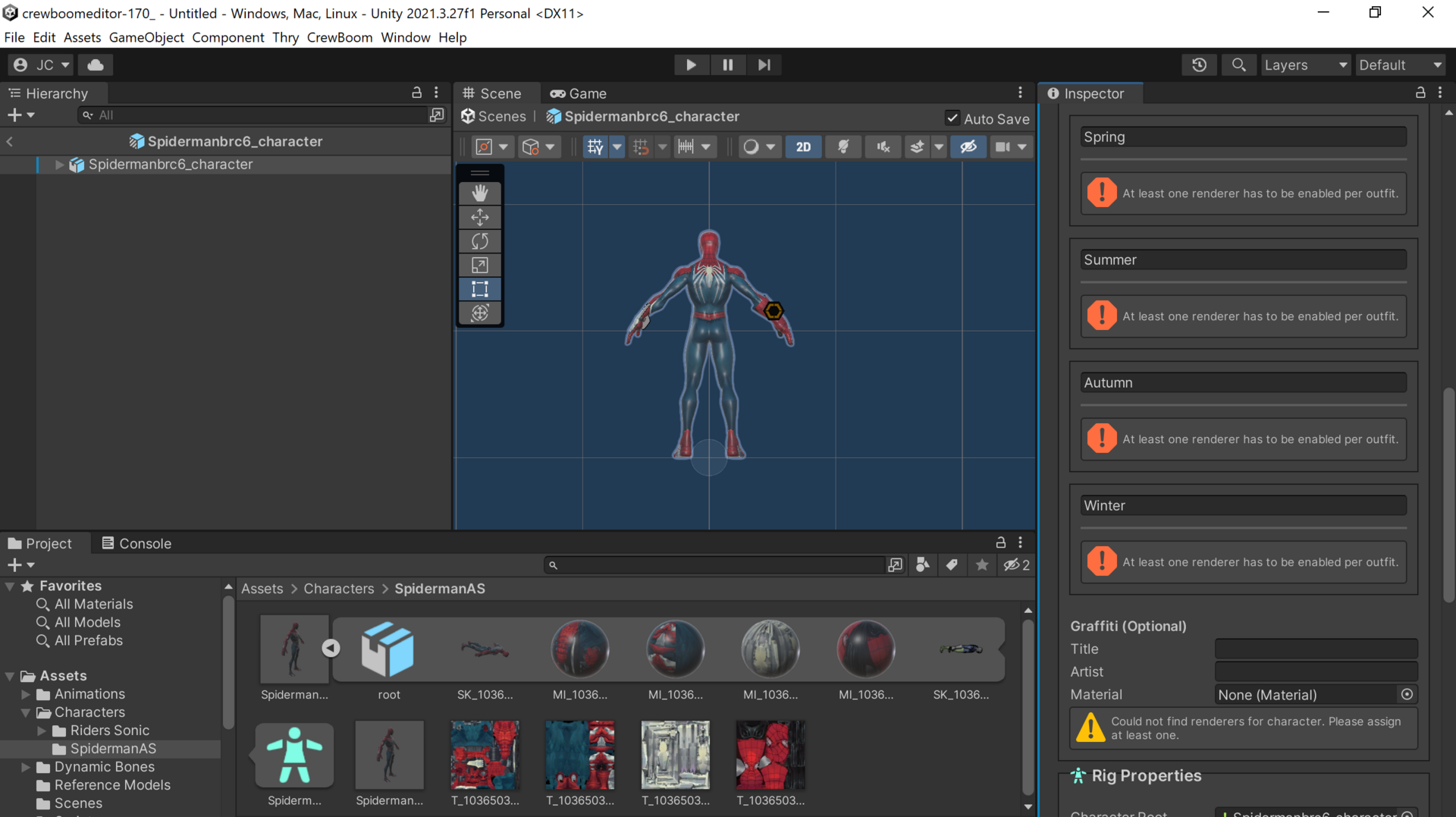Image resolution: width=1456 pixels, height=817 pixels.
Task: Click the Project search field
Action: [714, 565]
